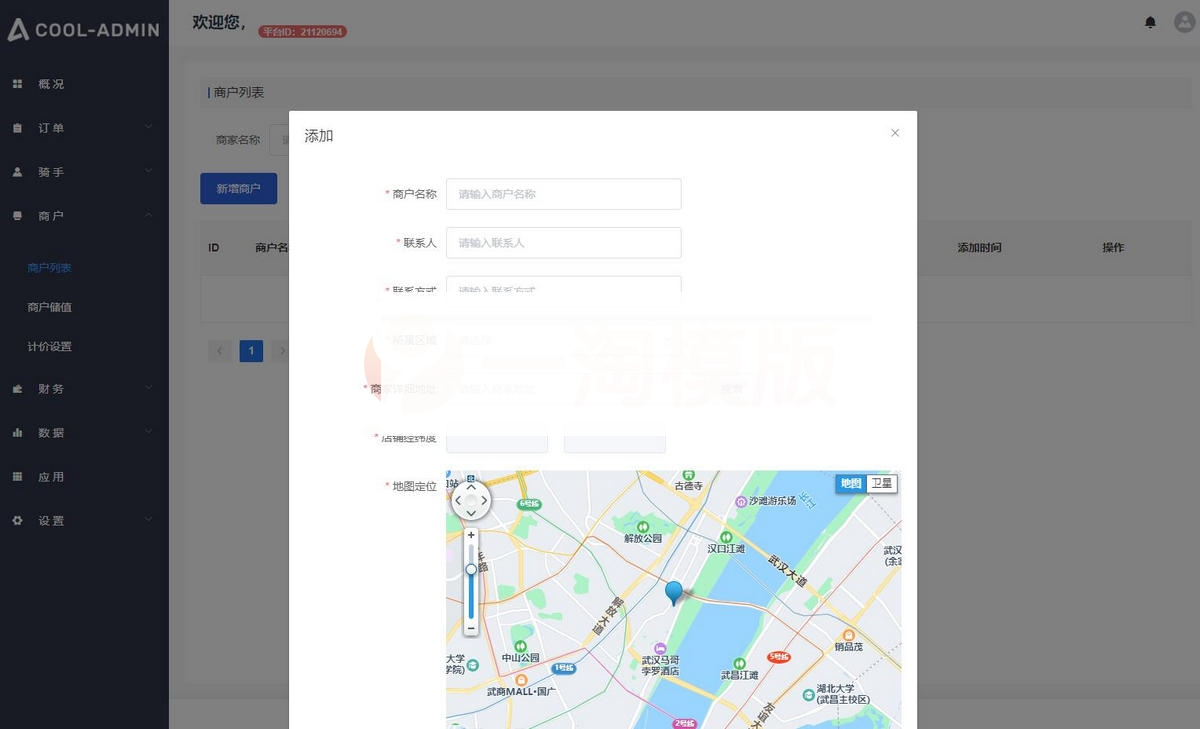
Task: Click the 订单 orders document icon
Action: pyautogui.click(x=17, y=128)
